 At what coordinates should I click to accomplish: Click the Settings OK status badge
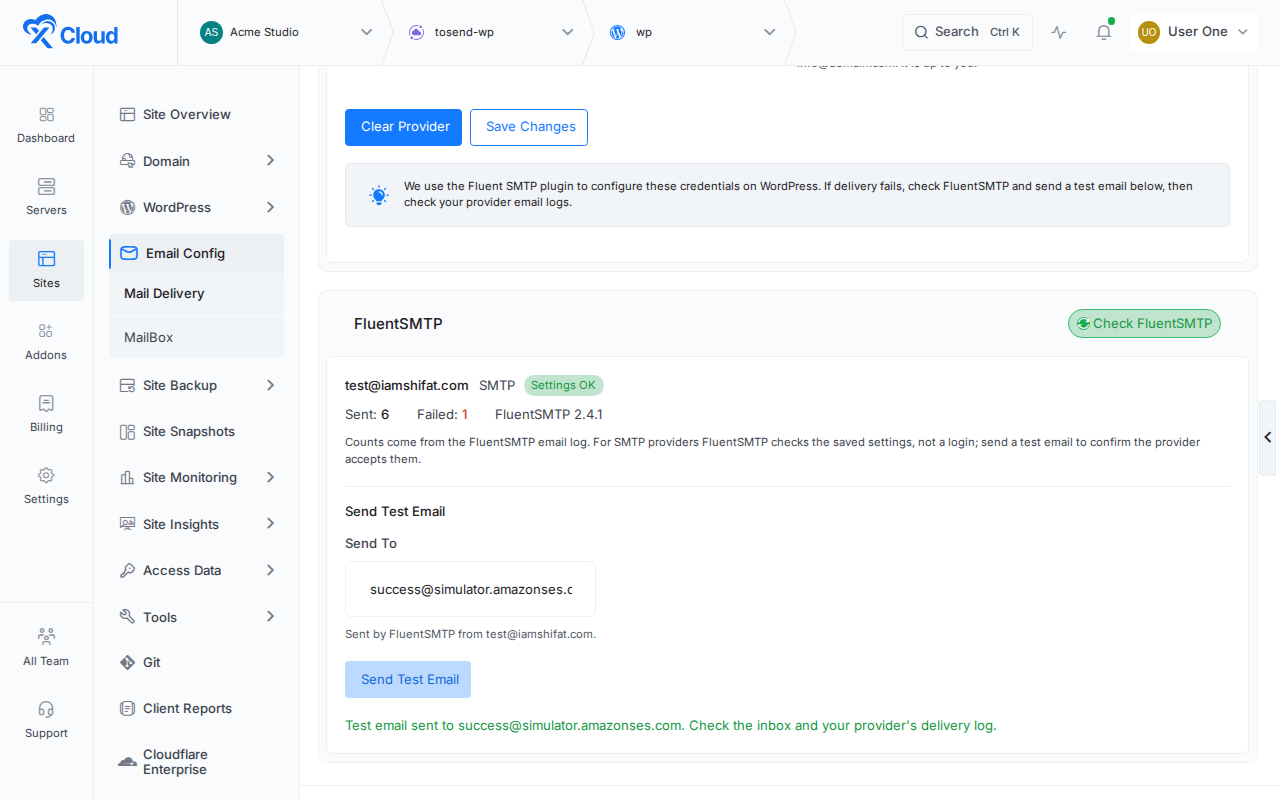(x=563, y=385)
